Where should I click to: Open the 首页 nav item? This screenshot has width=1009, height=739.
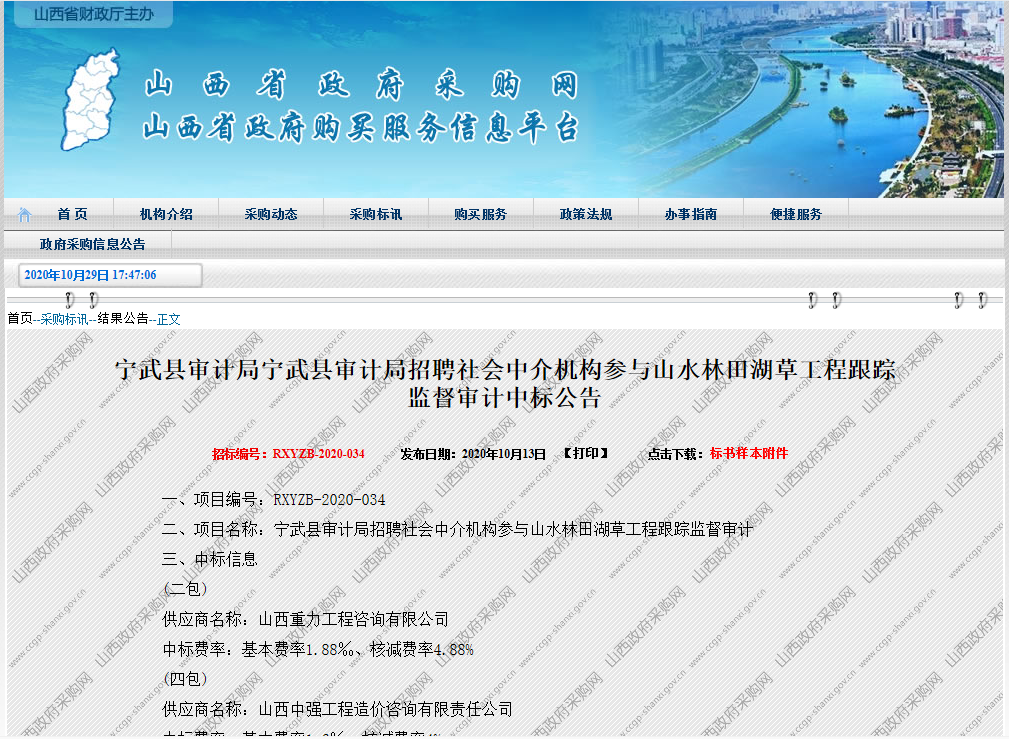pyautogui.click(x=72, y=214)
